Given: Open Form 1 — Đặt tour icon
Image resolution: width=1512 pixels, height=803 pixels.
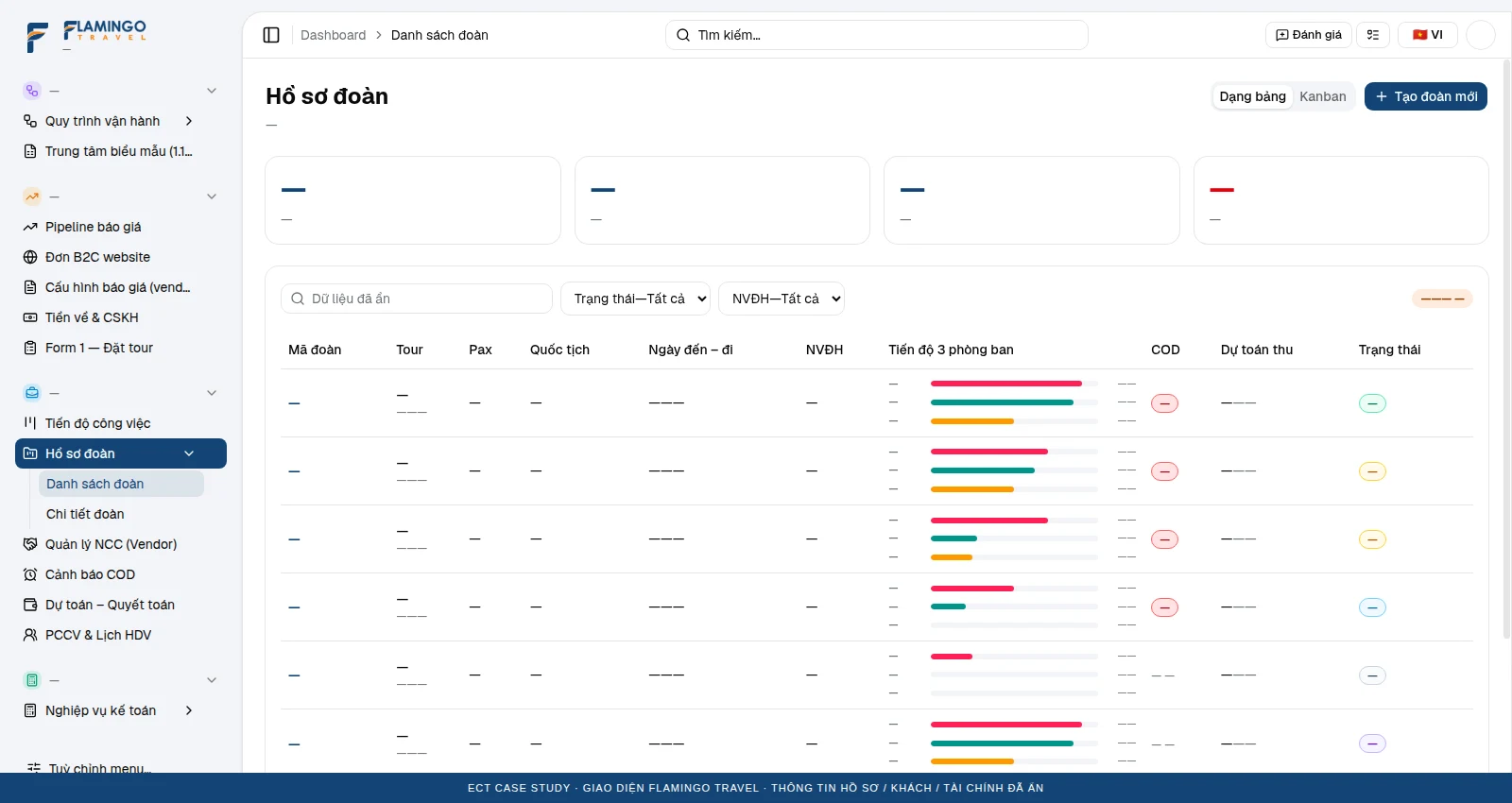Looking at the screenshot, I should coord(30,348).
